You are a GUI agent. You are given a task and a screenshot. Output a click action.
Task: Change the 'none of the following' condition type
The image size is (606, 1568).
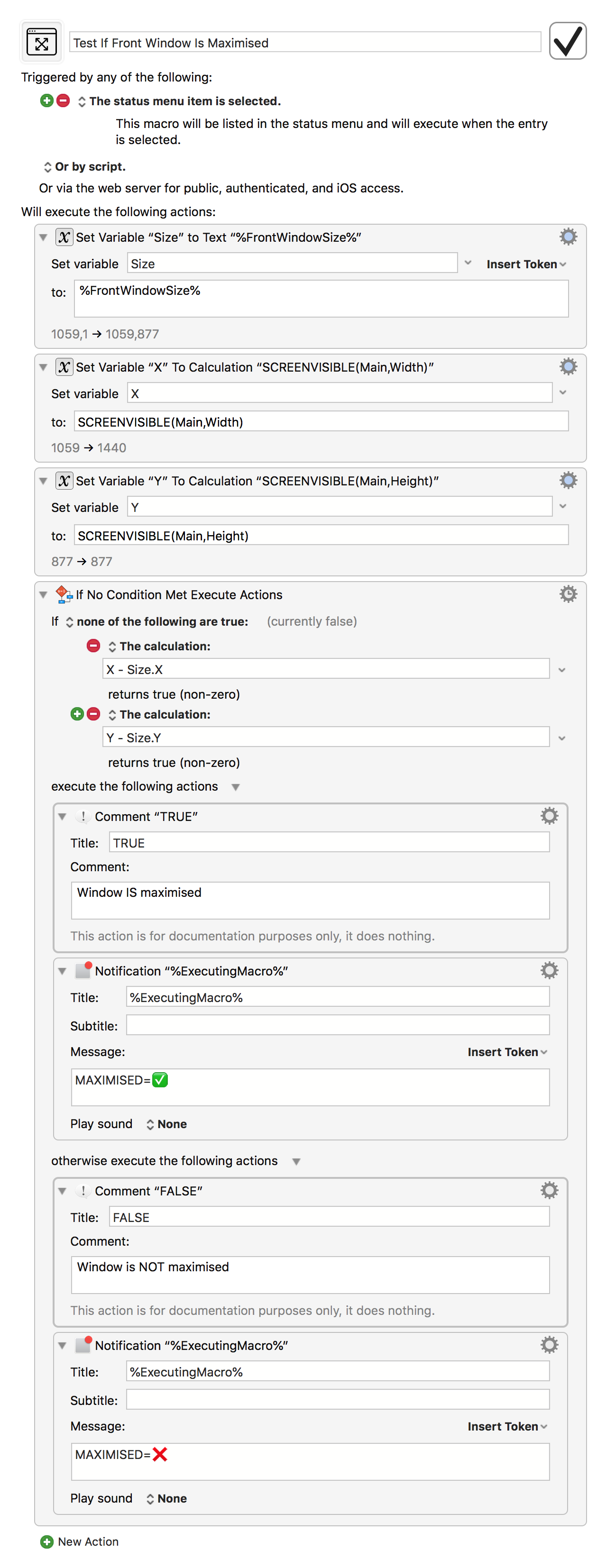pos(157,621)
